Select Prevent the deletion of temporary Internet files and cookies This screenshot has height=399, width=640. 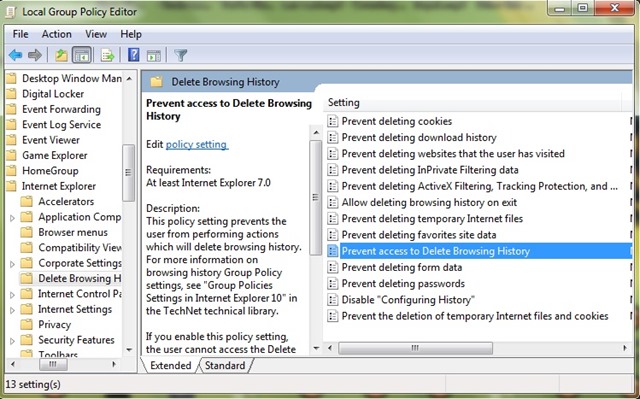475,316
